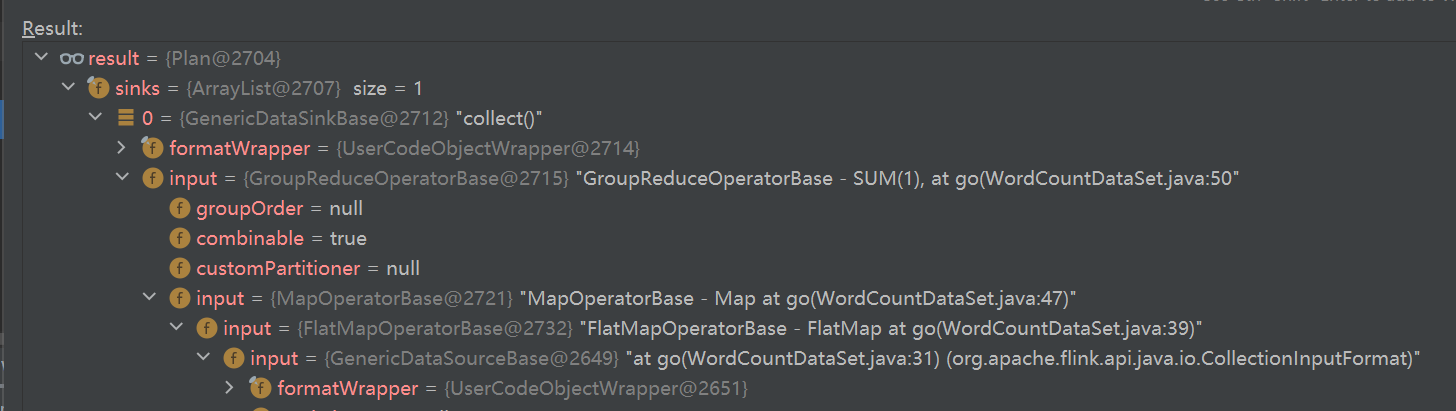Screen dimensions: 1456x411
Task: Expand formatWrapper UserCodeObjectWrapper@2651
Action: click(230, 387)
